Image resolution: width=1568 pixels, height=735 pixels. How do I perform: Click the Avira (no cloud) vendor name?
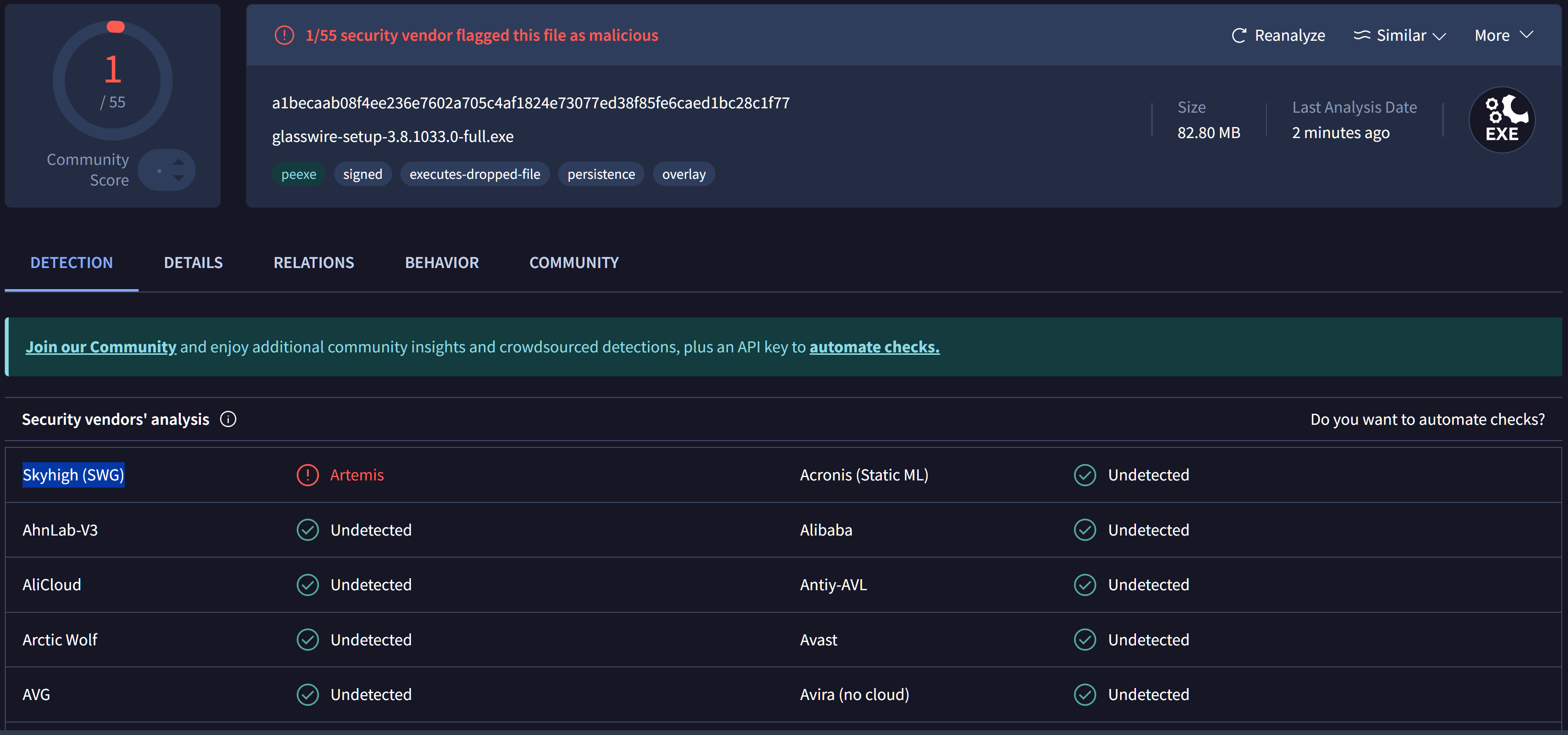pos(854,694)
